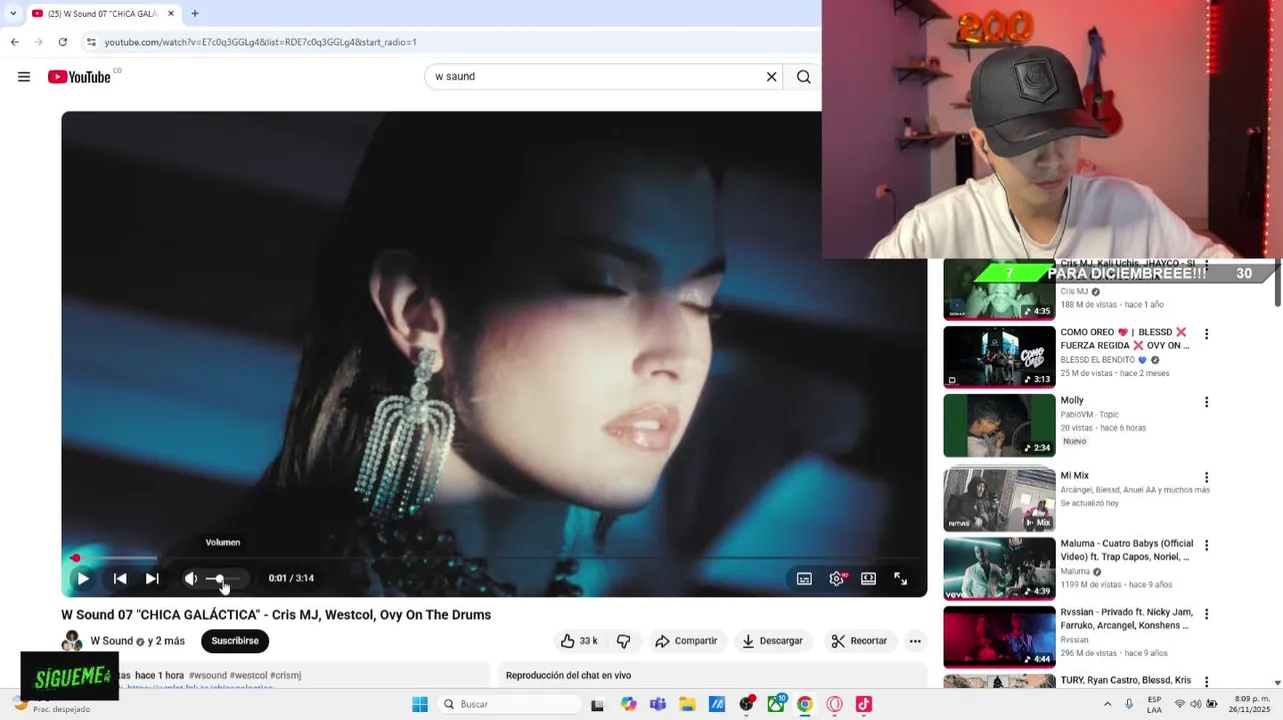This screenshot has width=1283, height=720.
Task: Click the taskbar Buscar search box
Action: 507,704
